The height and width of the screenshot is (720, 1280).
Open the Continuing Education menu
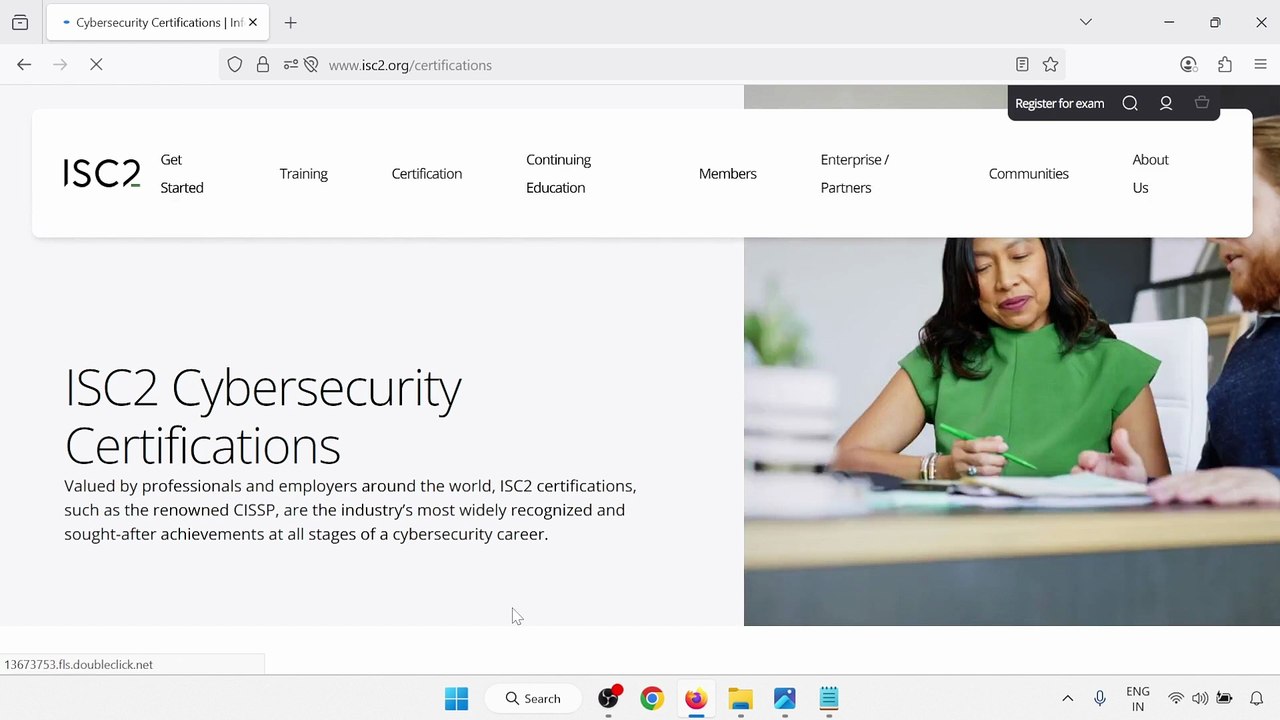559,173
